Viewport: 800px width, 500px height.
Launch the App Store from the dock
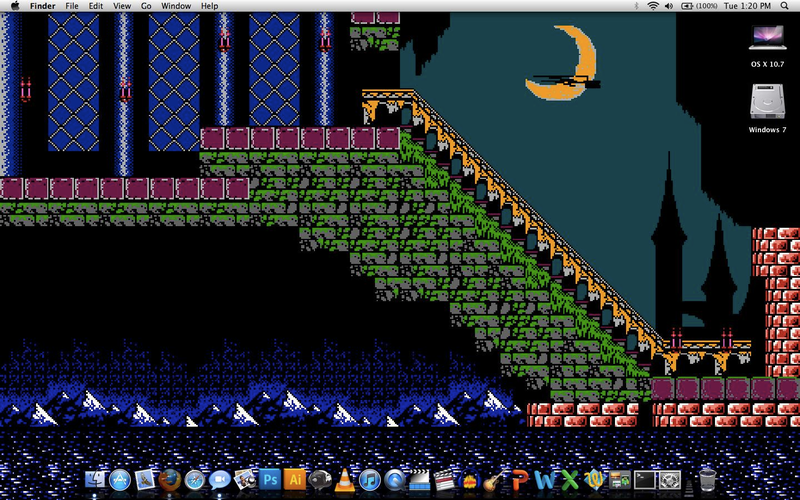tap(120, 480)
